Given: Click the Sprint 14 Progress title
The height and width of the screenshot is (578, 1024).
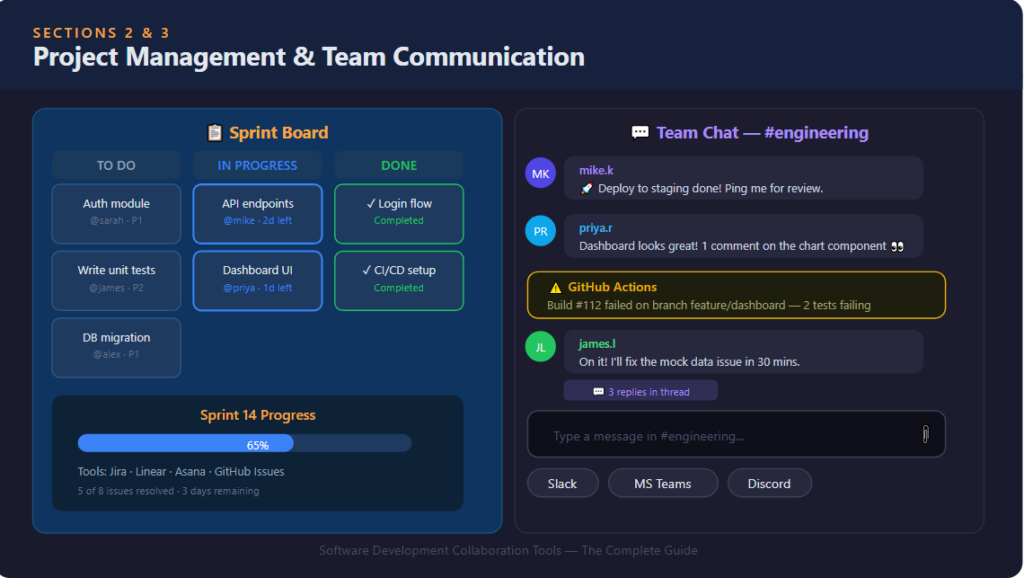Looking at the screenshot, I should click(257, 415).
